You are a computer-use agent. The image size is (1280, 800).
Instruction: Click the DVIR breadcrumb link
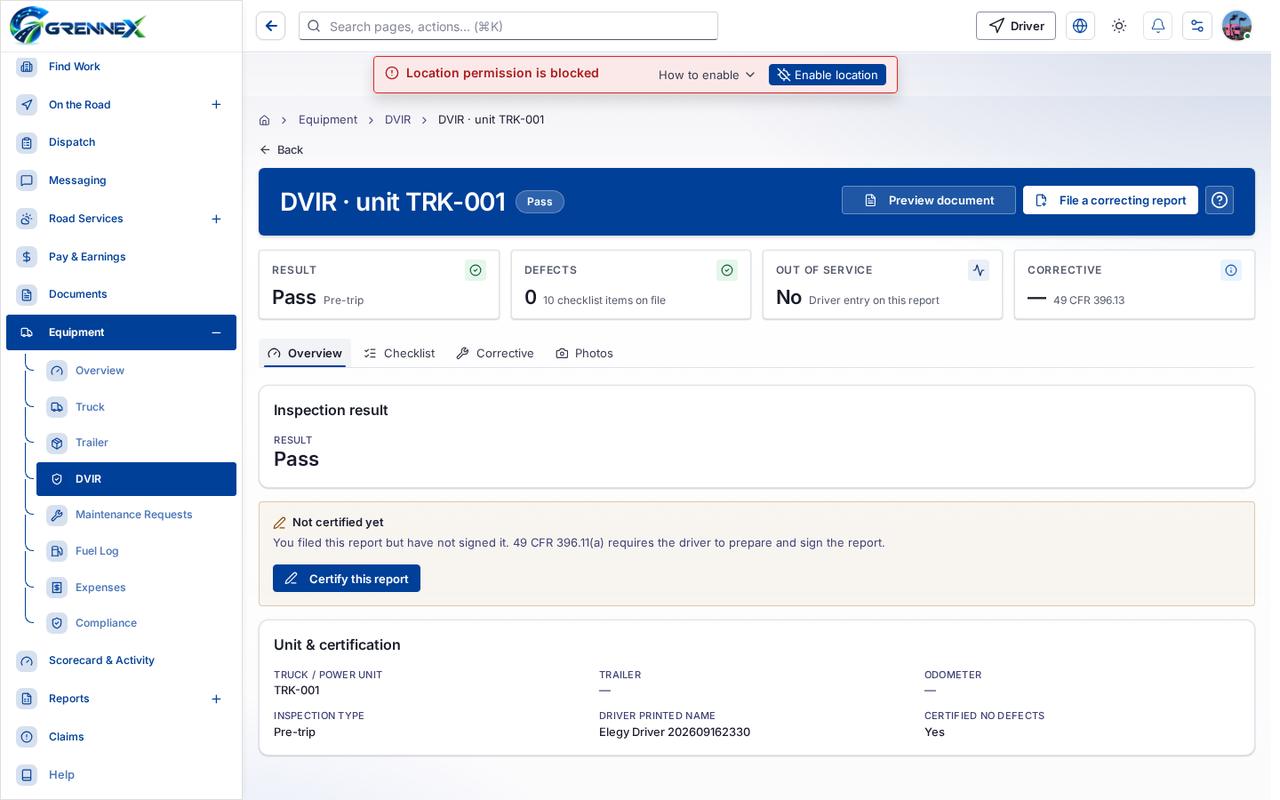pyautogui.click(x=398, y=120)
